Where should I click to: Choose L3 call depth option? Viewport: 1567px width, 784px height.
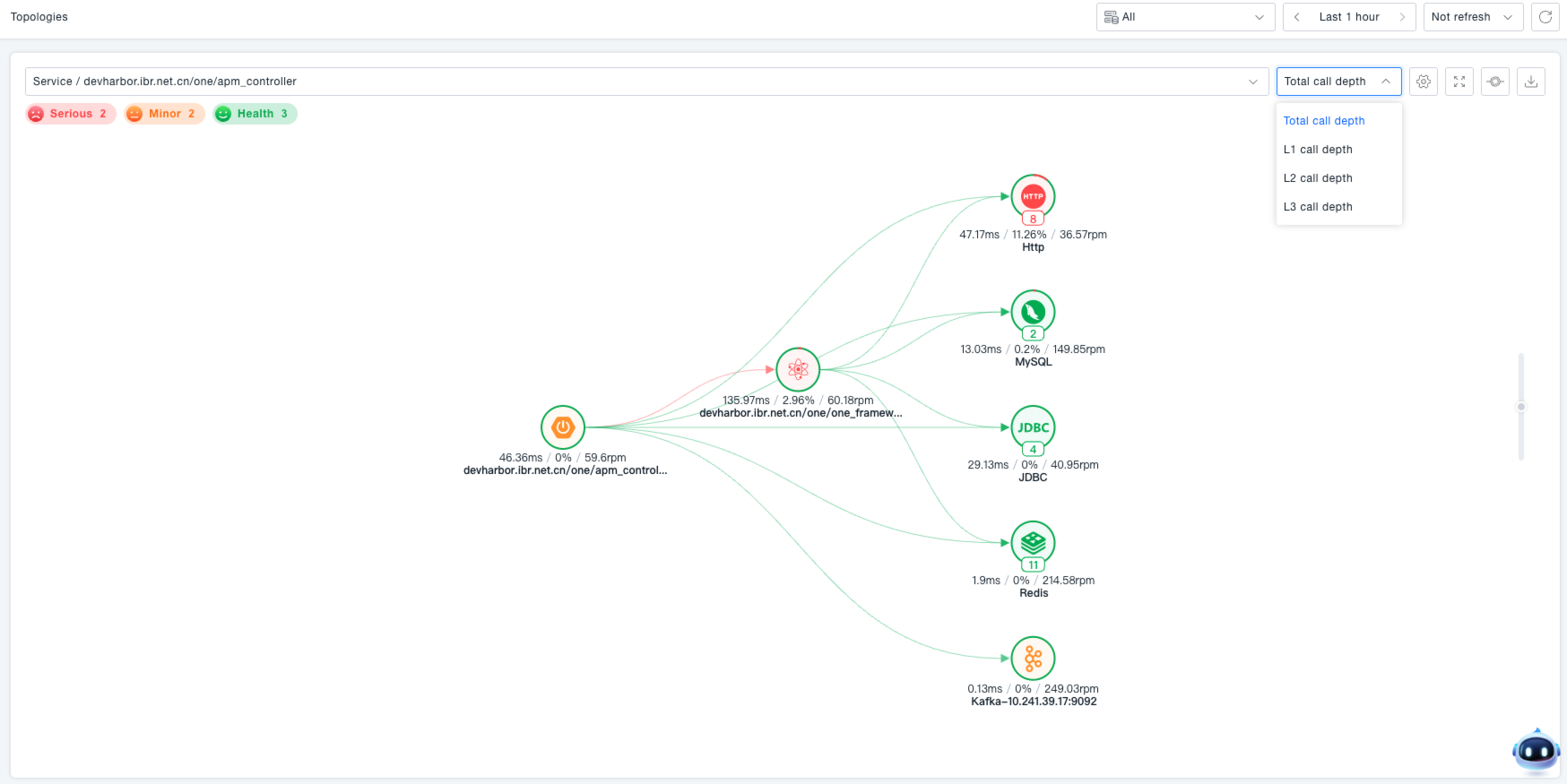tap(1318, 207)
